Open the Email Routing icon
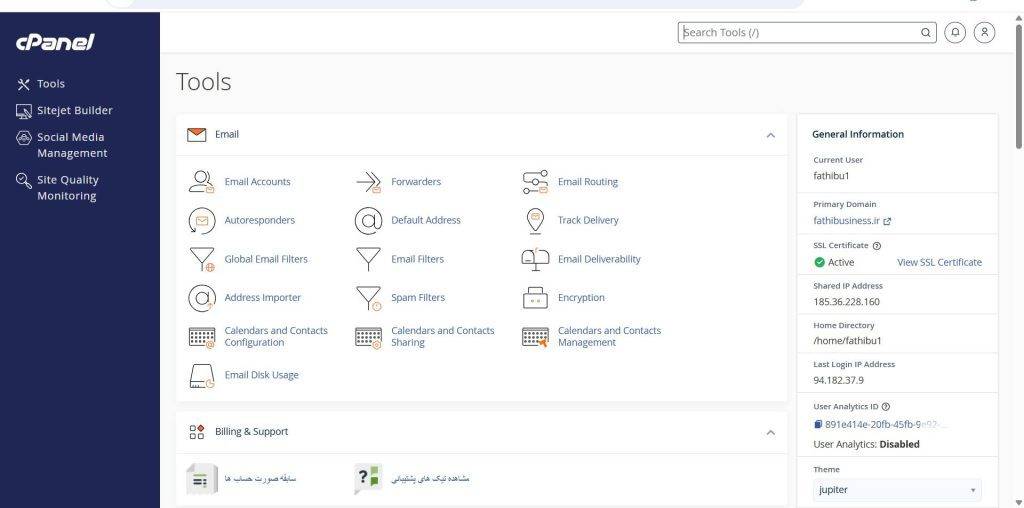Image resolution: width=1024 pixels, height=508 pixels. click(x=535, y=182)
